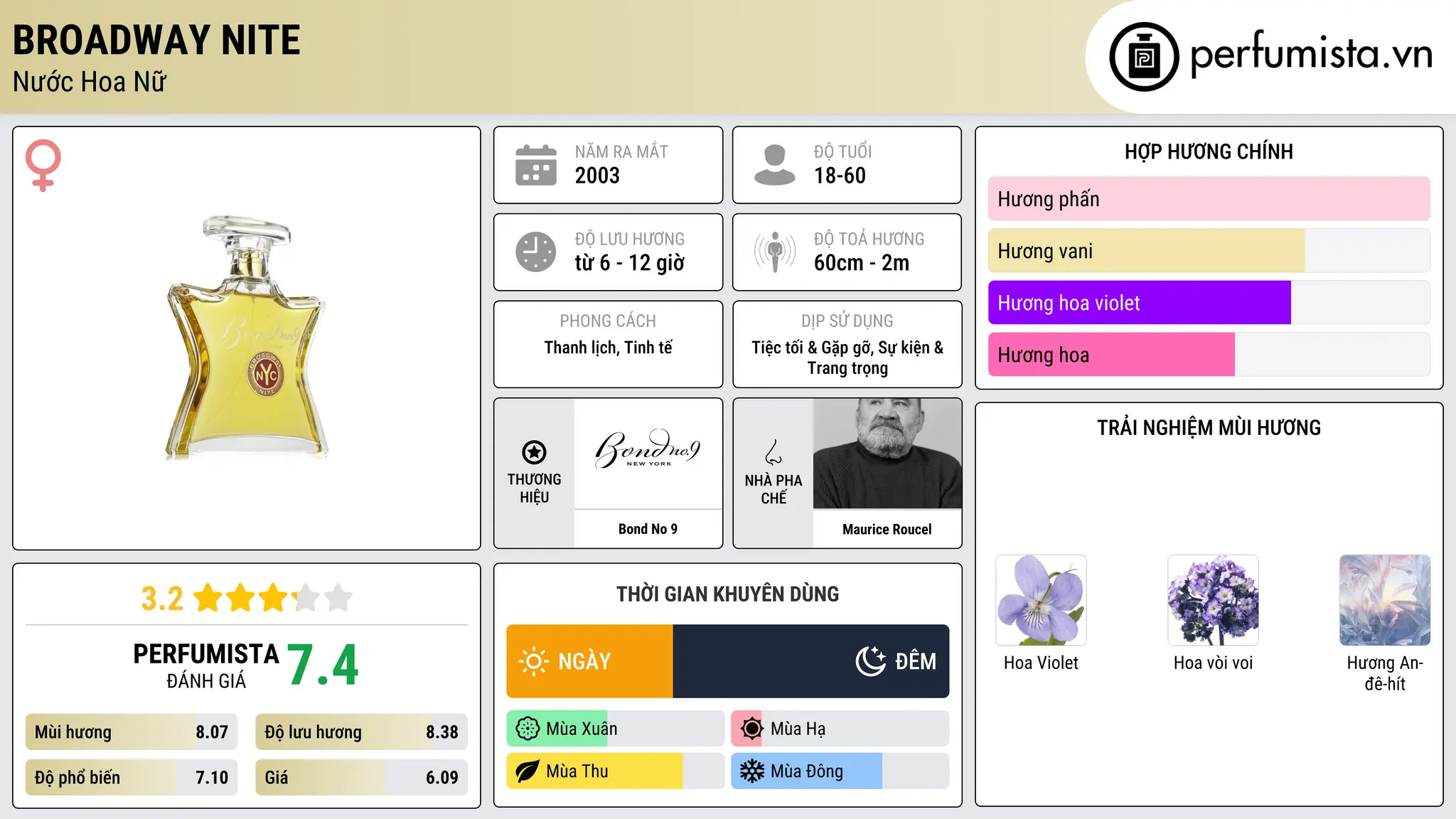The width and height of the screenshot is (1456, 819).
Task: Click the Mùa Xuân season bar
Action: click(x=615, y=729)
